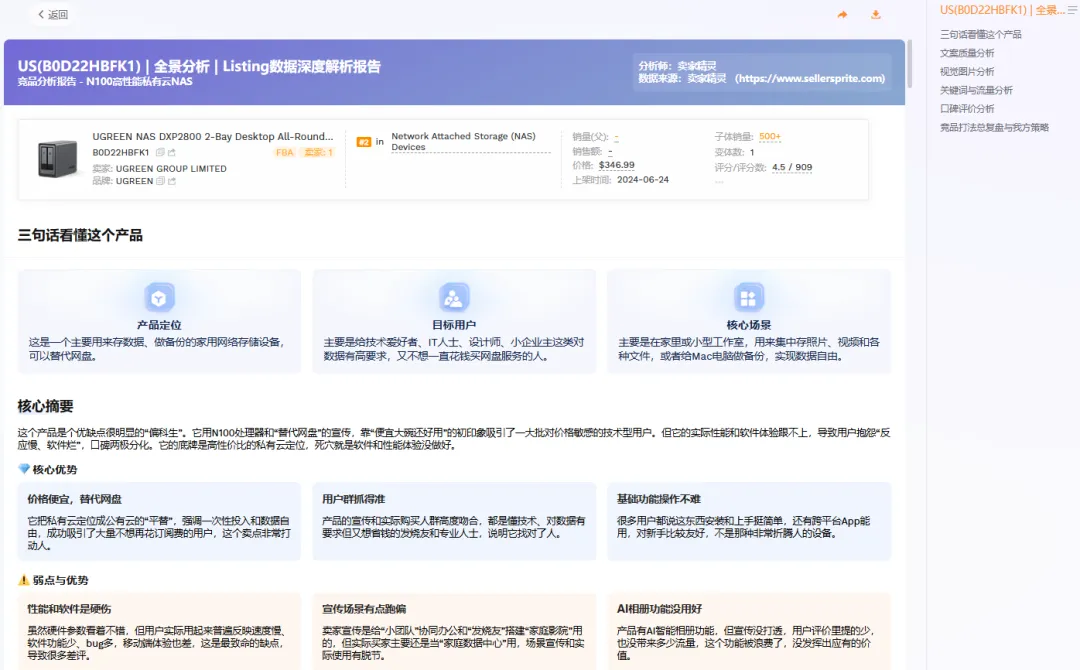Jump to 三句话看懂这个产品 in outline
The image size is (1080, 670).
click(x=981, y=35)
